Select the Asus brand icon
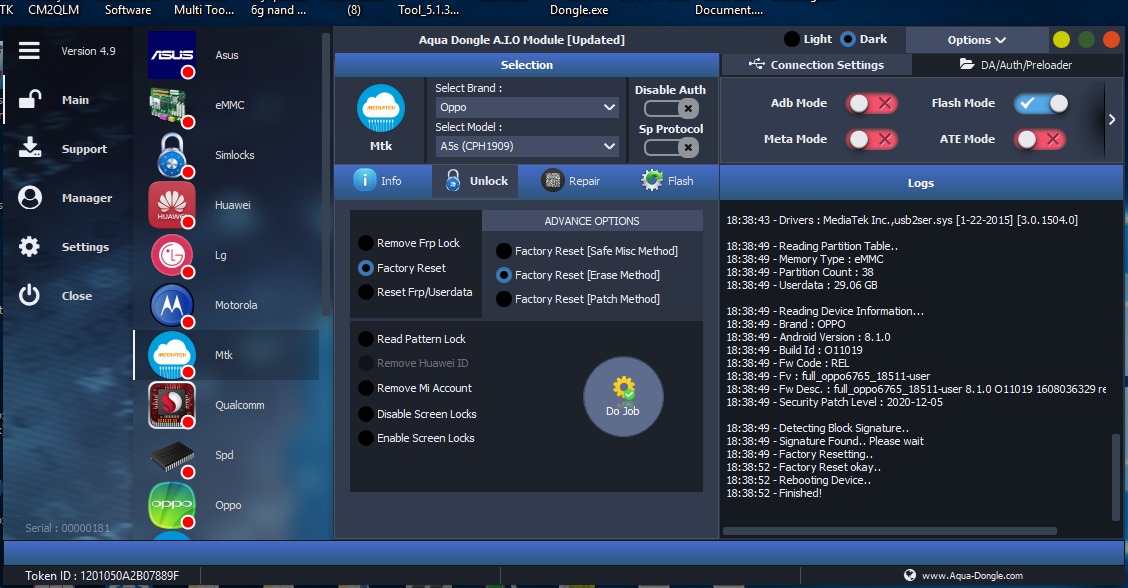 click(x=172, y=55)
